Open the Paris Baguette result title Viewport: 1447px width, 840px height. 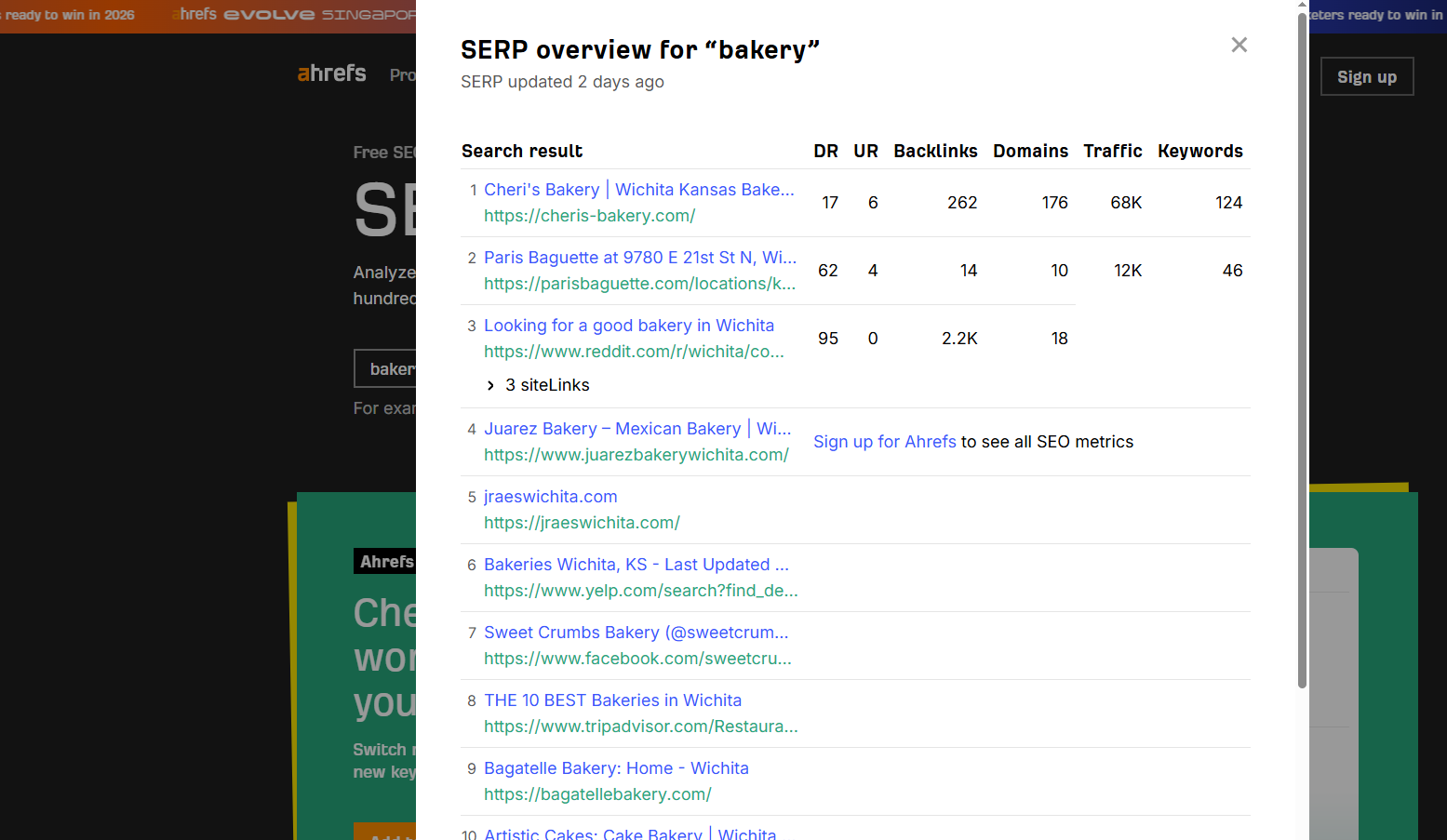640,258
